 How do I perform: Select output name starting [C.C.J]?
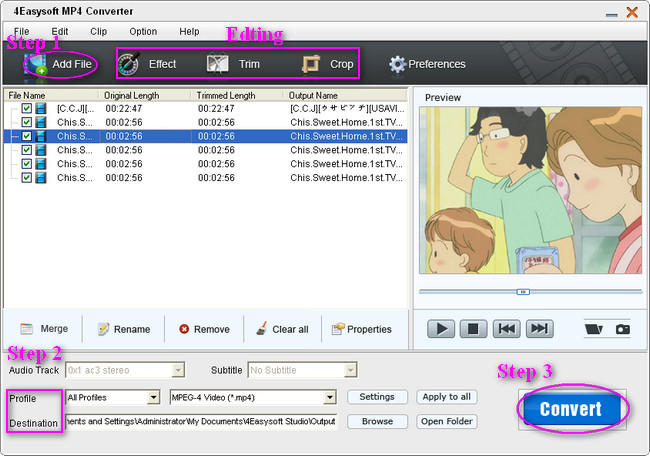pos(347,109)
